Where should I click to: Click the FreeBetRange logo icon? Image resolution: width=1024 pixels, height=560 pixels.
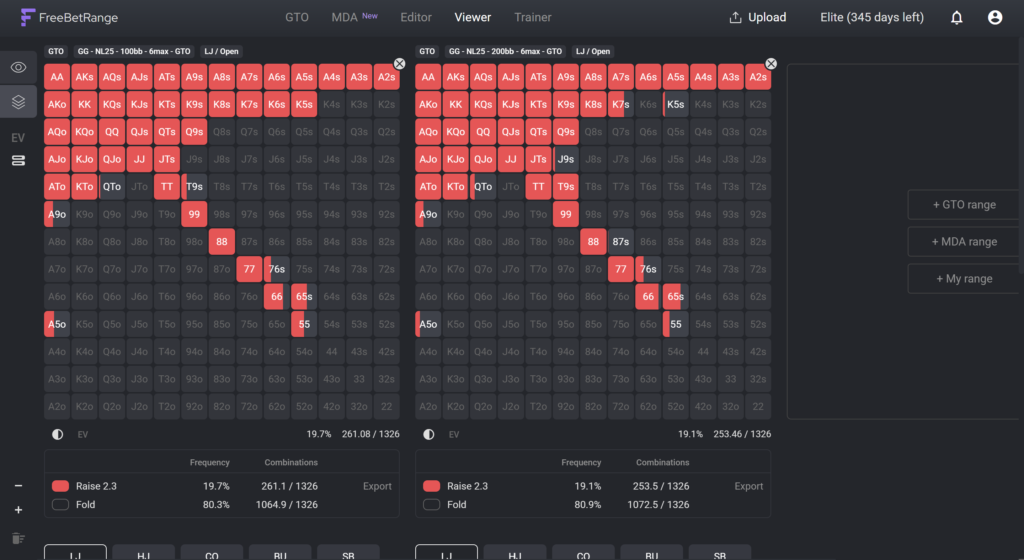coord(27,18)
